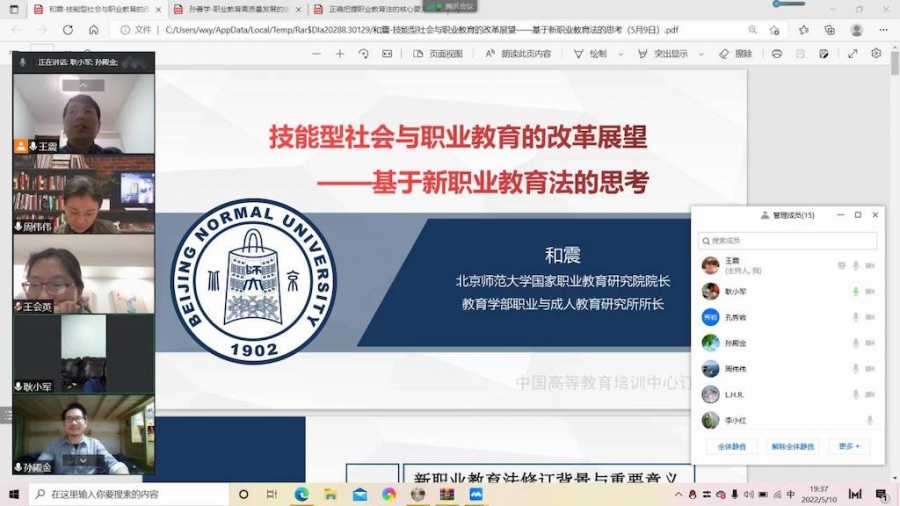Screen dimensions: 900x506
Task: Toggle camera for 周伟伟 in member list
Action: 870,369
